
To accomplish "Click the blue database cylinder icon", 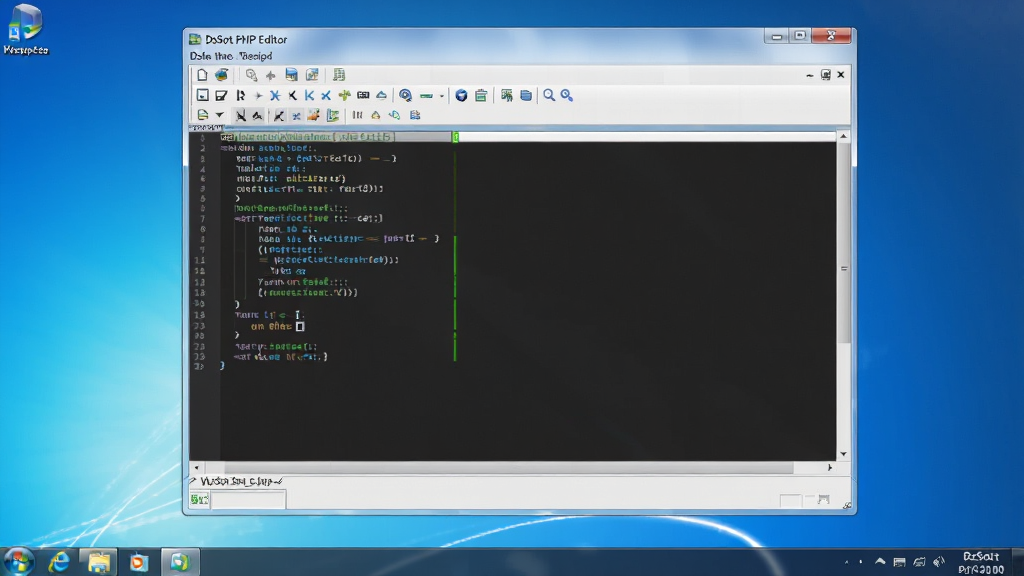I will [526, 95].
